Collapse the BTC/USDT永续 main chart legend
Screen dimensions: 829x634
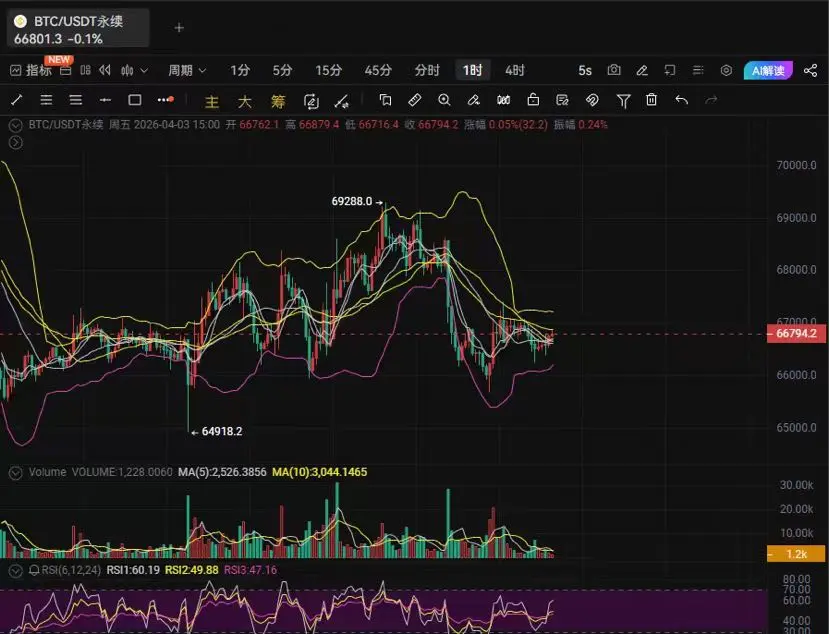click(16, 125)
